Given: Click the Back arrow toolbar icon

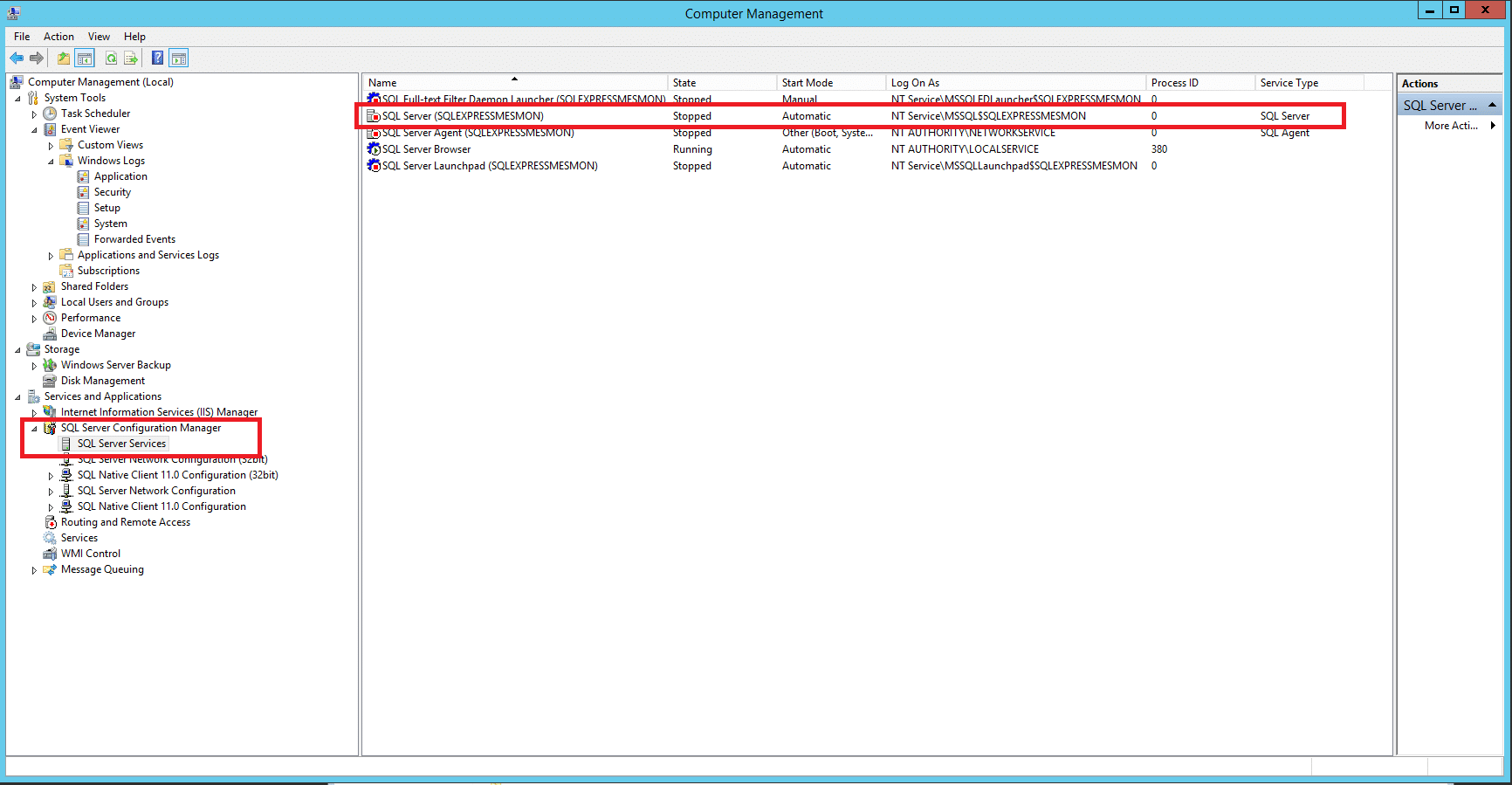Looking at the screenshot, I should 17,59.
